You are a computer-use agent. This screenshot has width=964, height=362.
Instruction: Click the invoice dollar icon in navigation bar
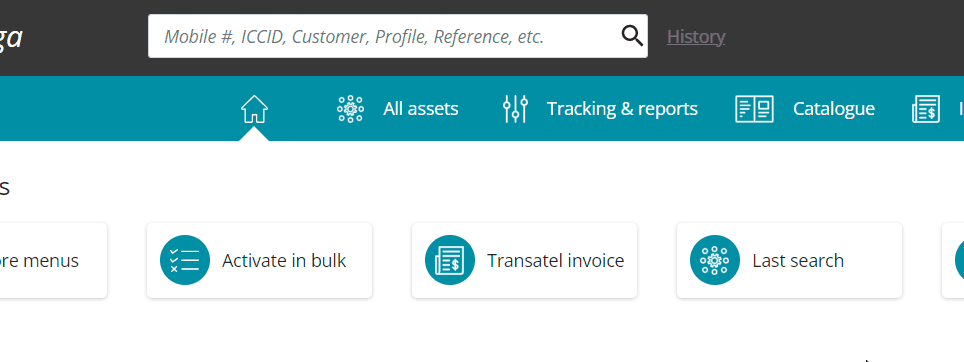926,109
